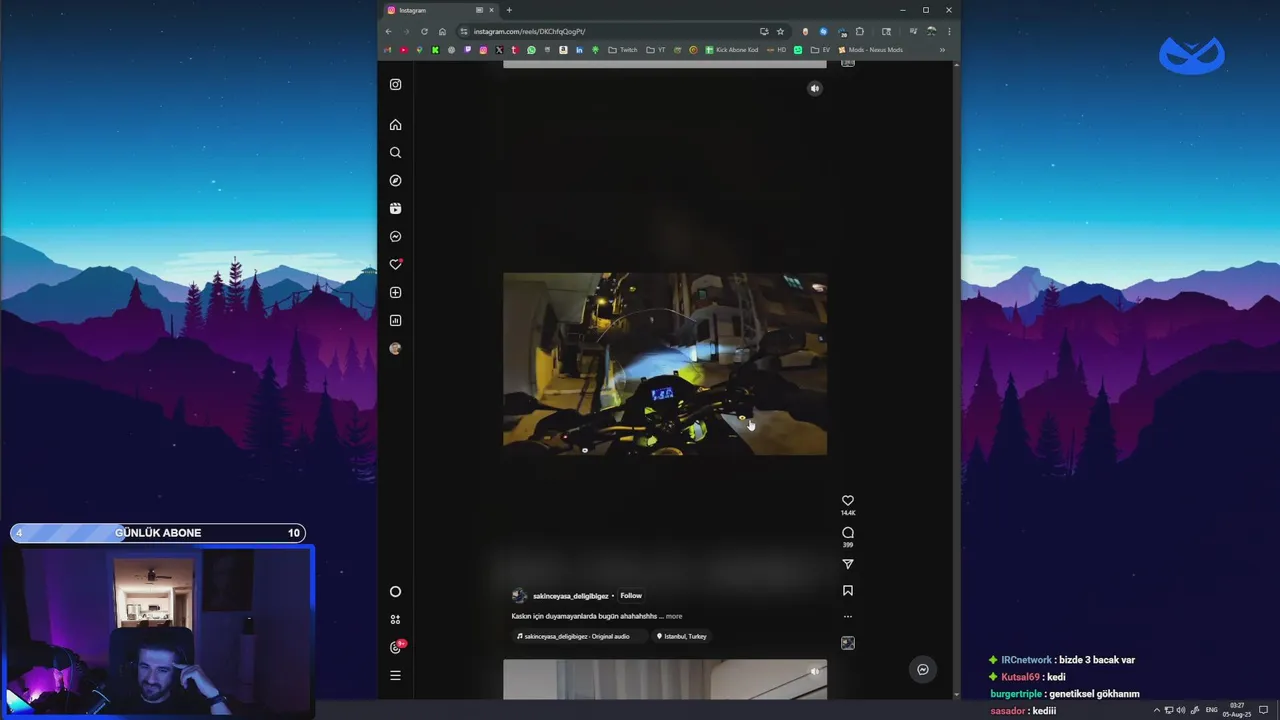Viewport: 1280px width, 720px height.
Task: Open the AI Studio icon in sidebar
Action: click(x=395, y=620)
